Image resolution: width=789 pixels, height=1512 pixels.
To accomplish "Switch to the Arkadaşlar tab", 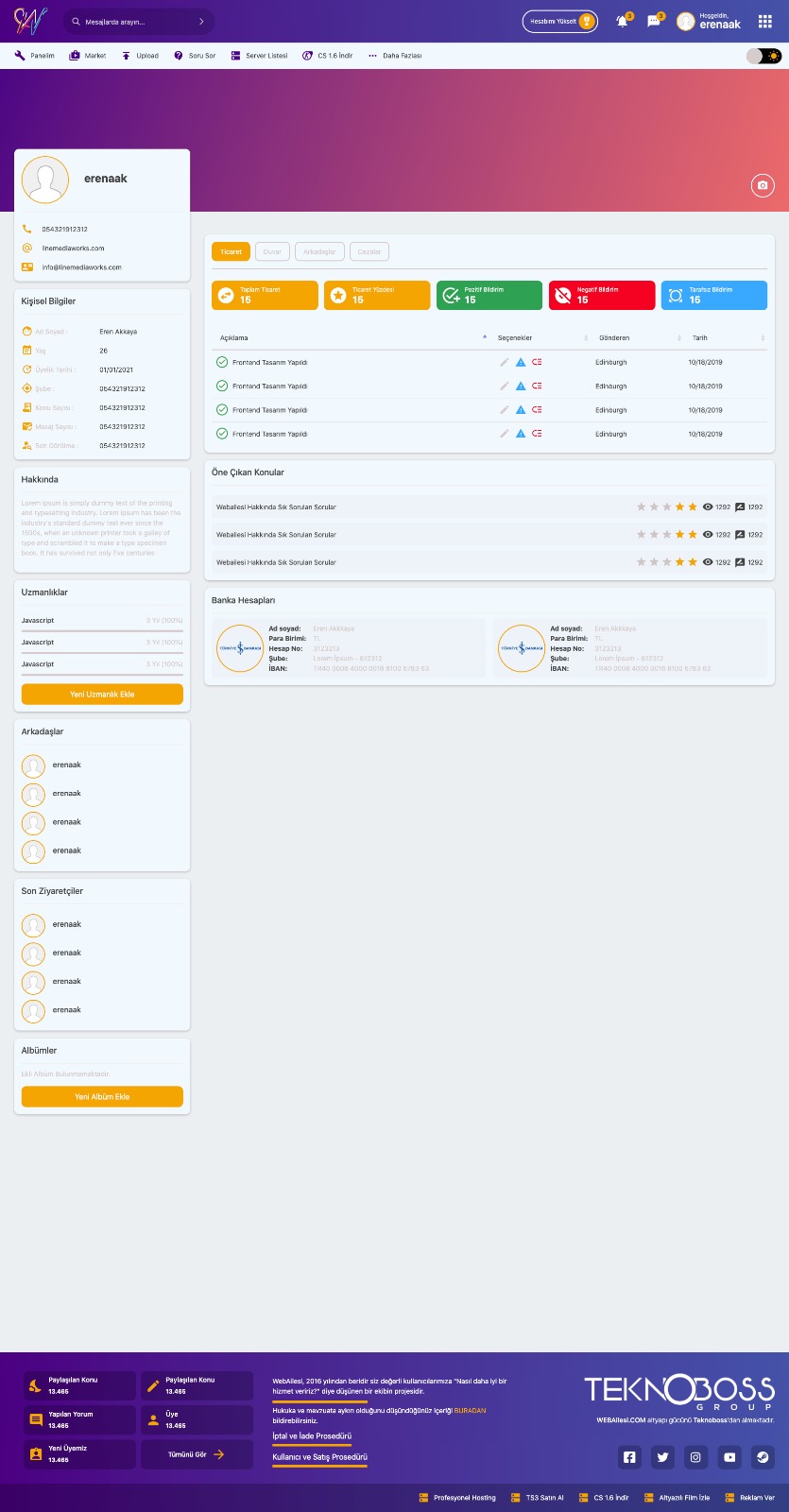I will 319,251.
